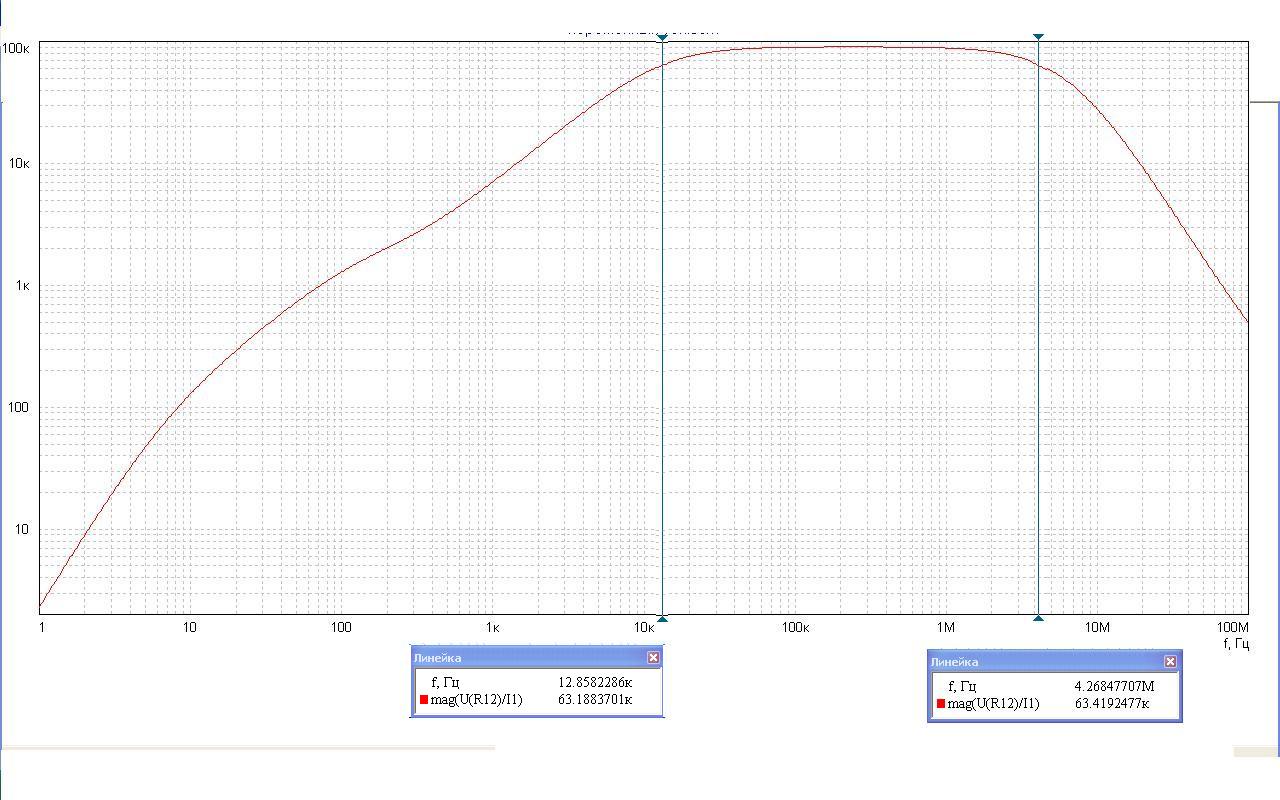
Task: Click the 100М label on the frequency axis
Action: pyautogui.click(x=1233, y=628)
